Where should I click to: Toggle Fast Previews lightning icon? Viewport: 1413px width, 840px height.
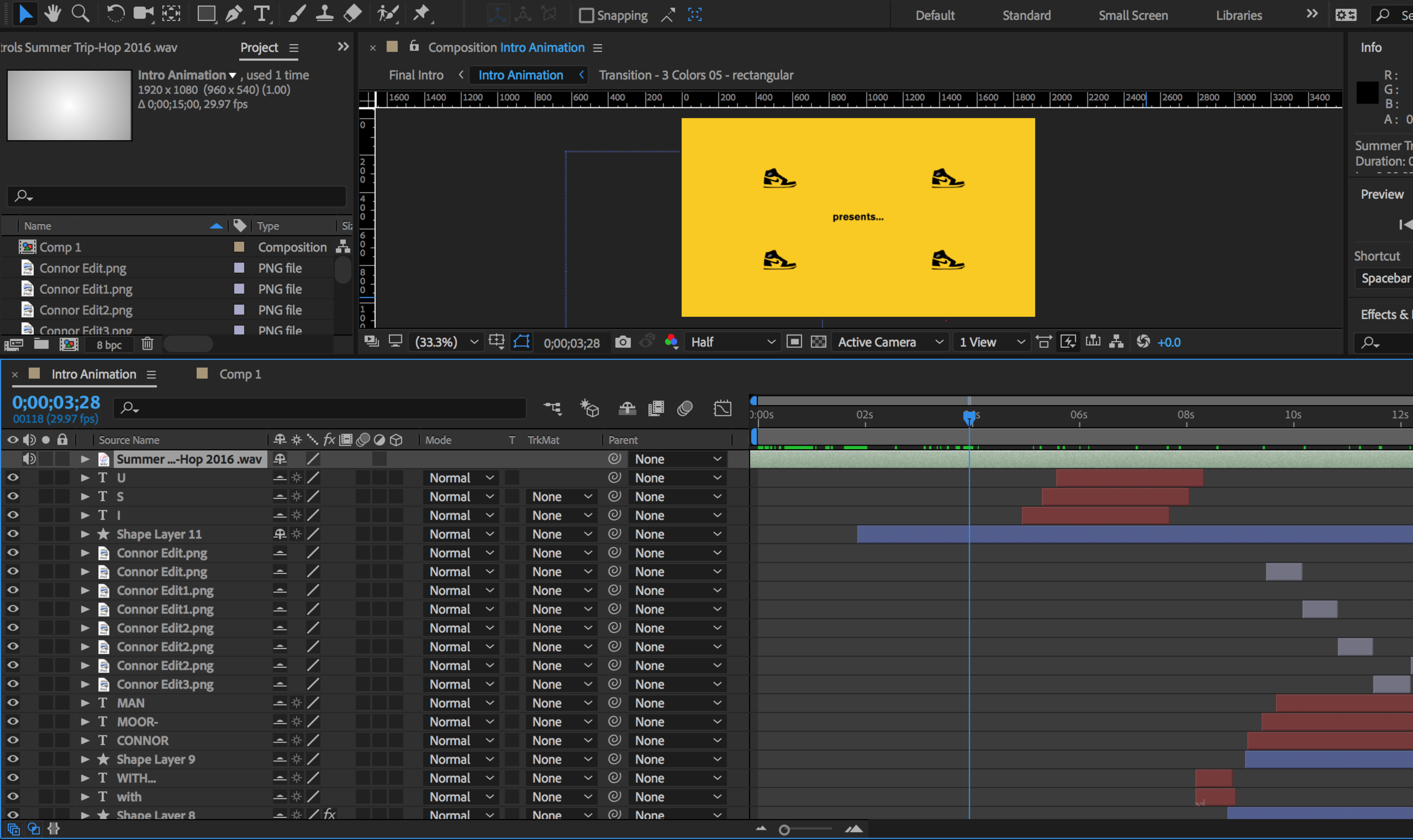coord(1068,342)
